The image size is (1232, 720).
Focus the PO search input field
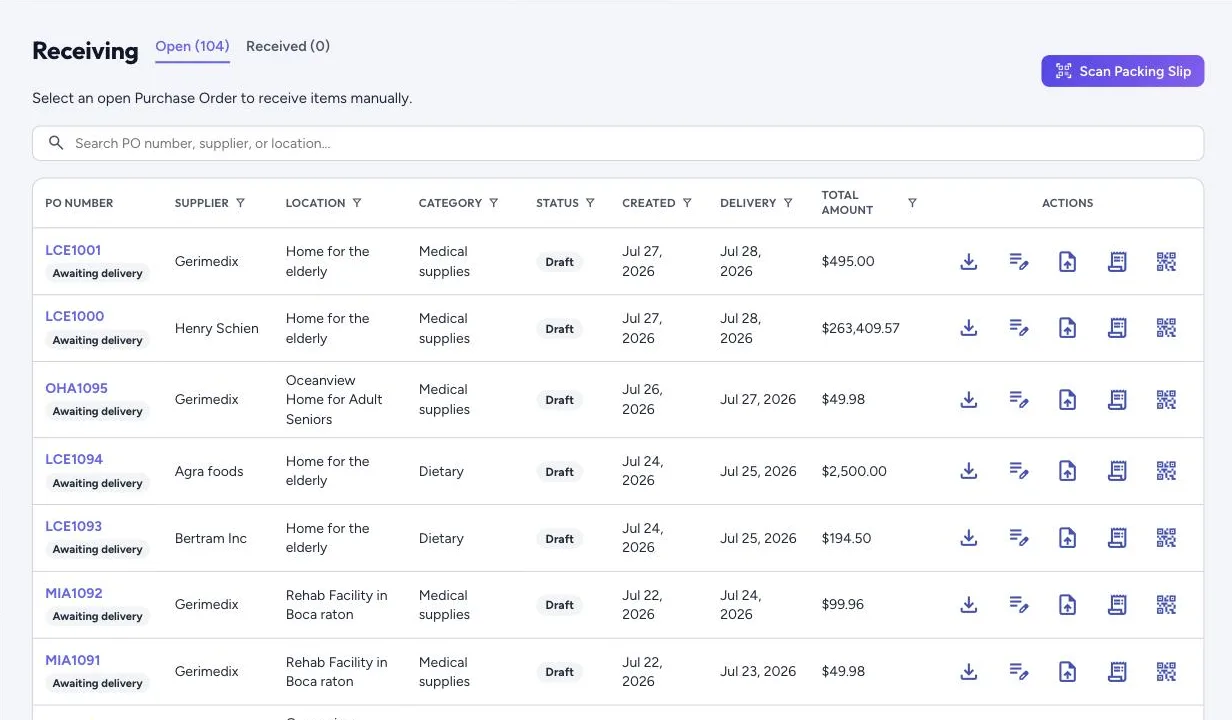pos(618,143)
